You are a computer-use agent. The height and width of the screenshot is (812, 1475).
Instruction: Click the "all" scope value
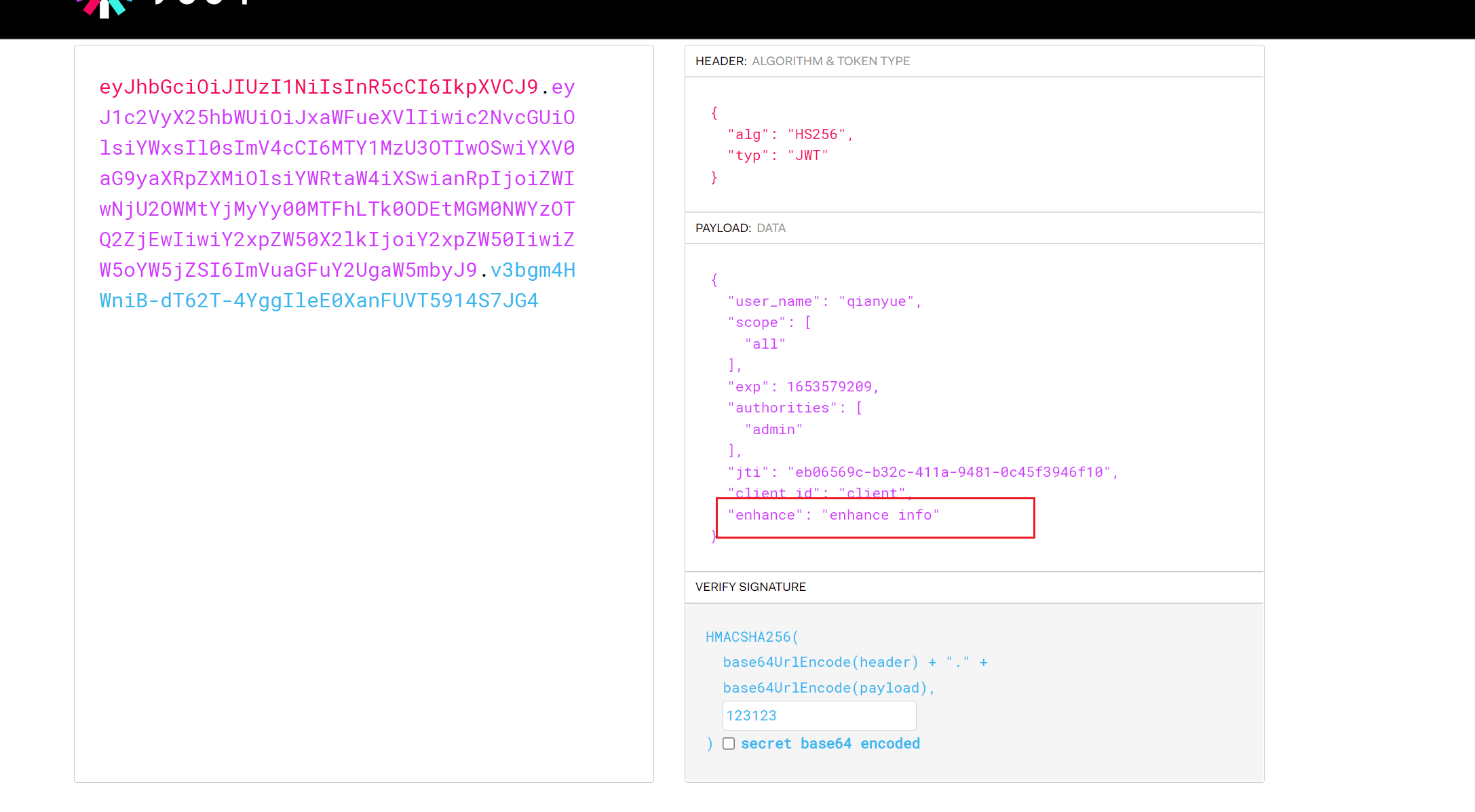[765, 344]
